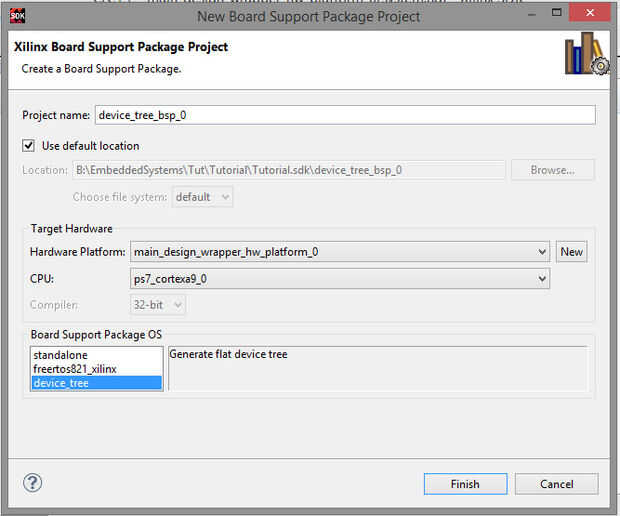620x516 pixels.
Task: Select device_tree in the OS list
Action: tap(60, 383)
